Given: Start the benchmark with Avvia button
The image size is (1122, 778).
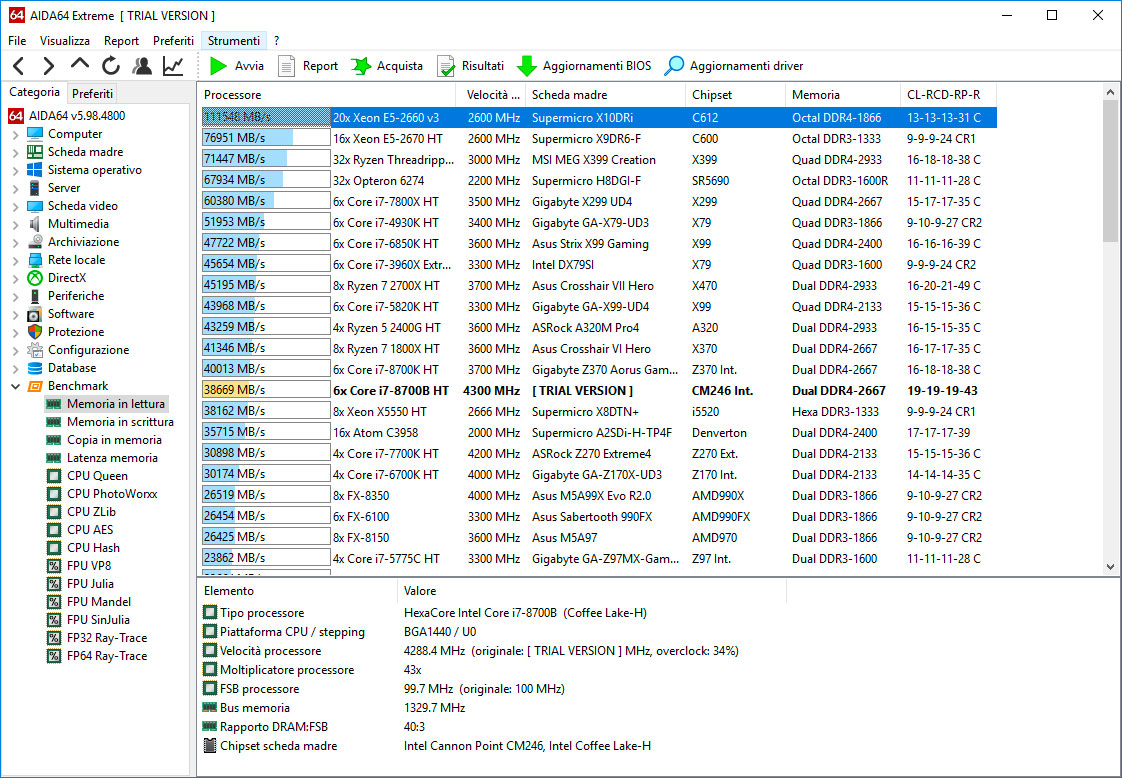Looking at the screenshot, I should point(237,66).
